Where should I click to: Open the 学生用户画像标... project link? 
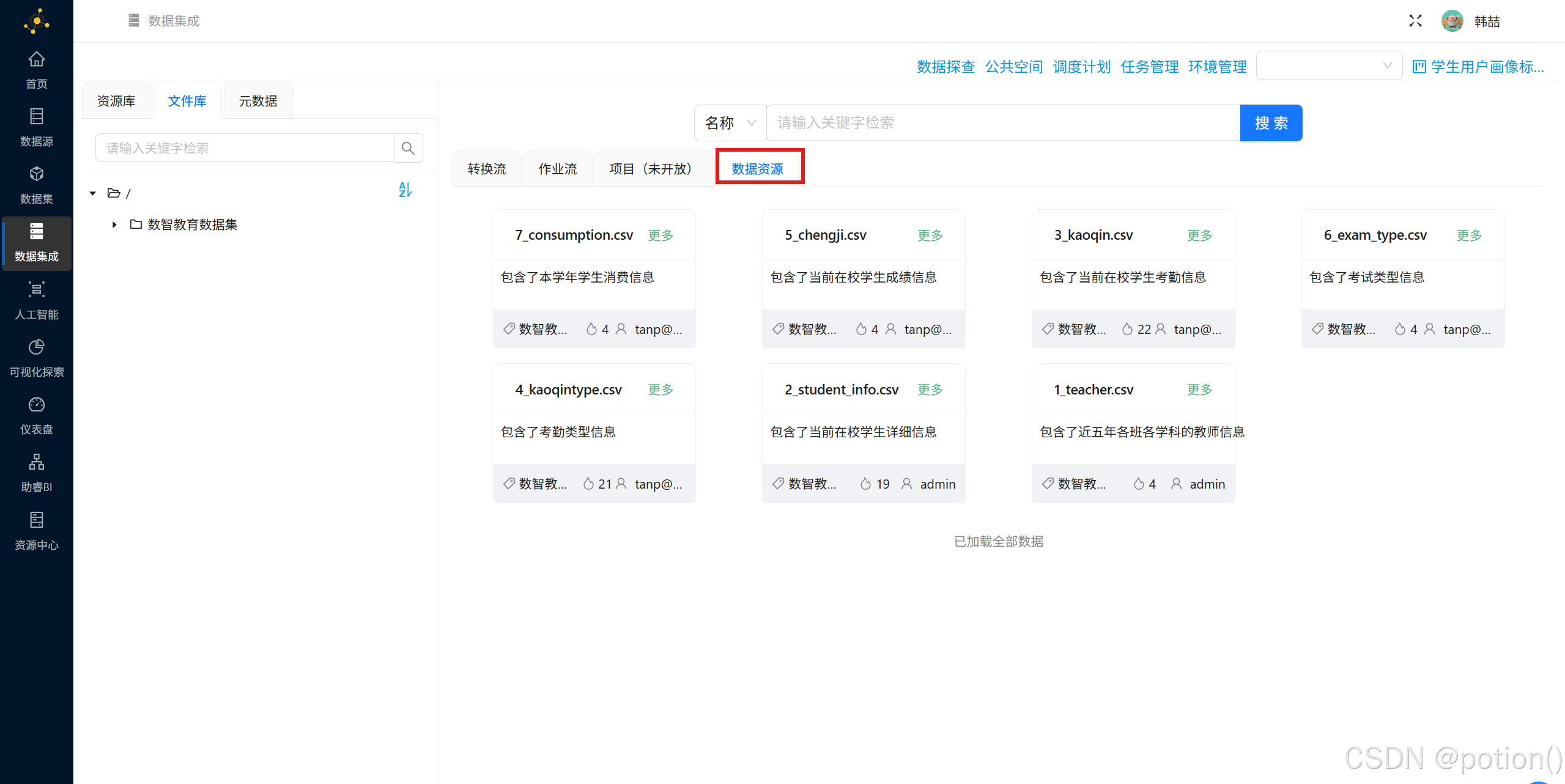[x=1479, y=67]
